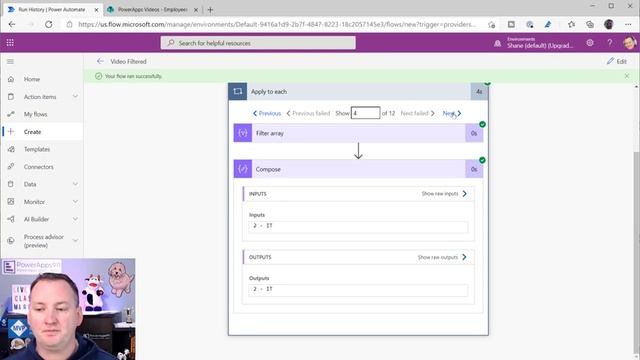
Task: Collapse the Apply to each header
Action: 358,91
